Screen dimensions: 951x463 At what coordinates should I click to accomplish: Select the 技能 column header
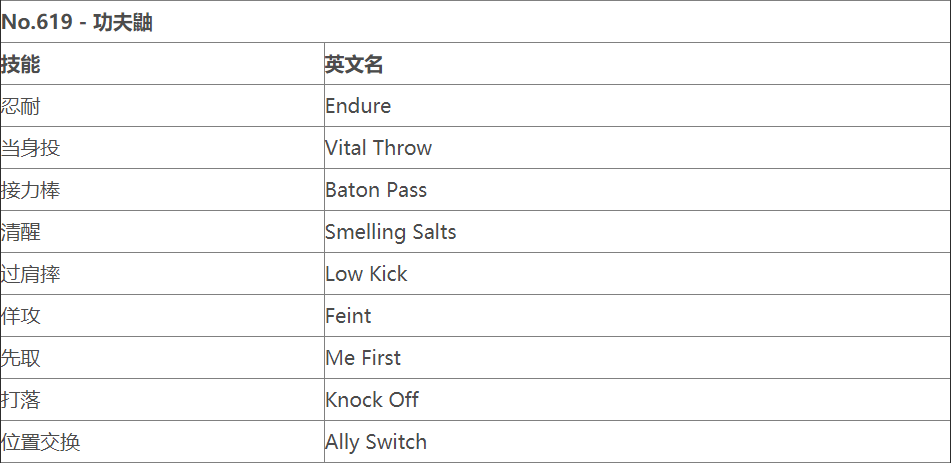pyautogui.click(x=21, y=64)
